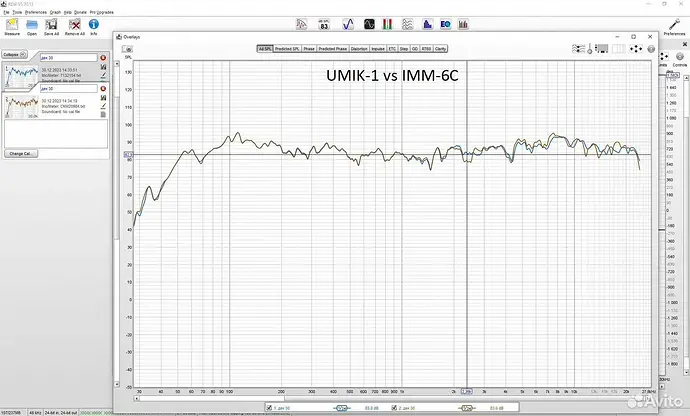Open a measurement file

point(32,26)
